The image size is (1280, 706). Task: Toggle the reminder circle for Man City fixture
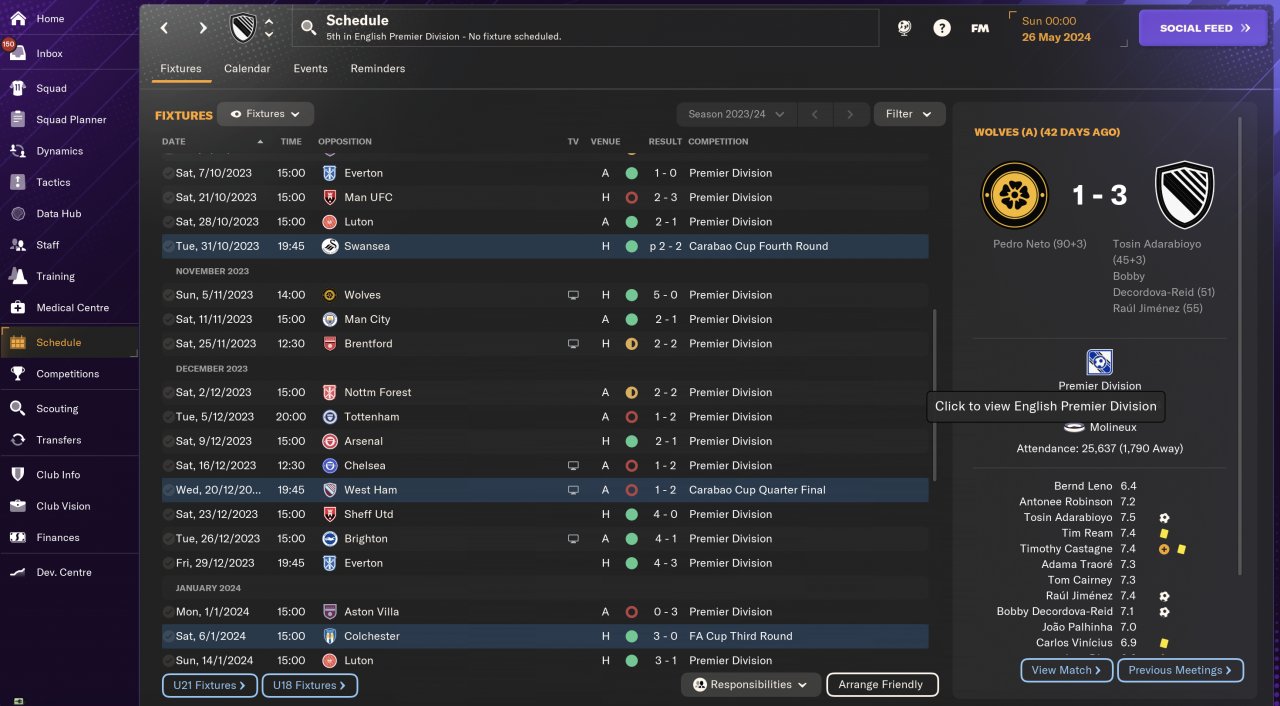click(x=168, y=319)
